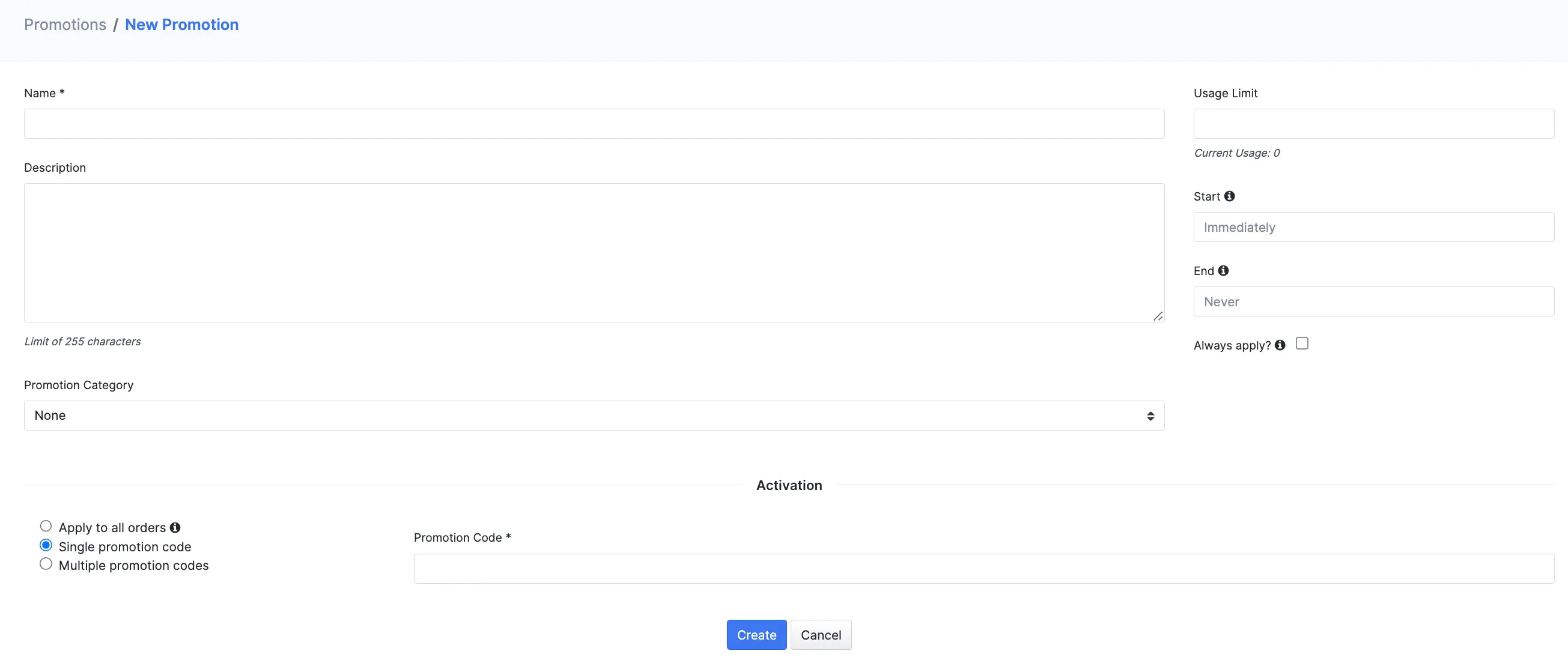Click the 'Promotion Code *' label
This screenshot has height=663, width=1568.
pyautogui.click(x=462, y=537)
